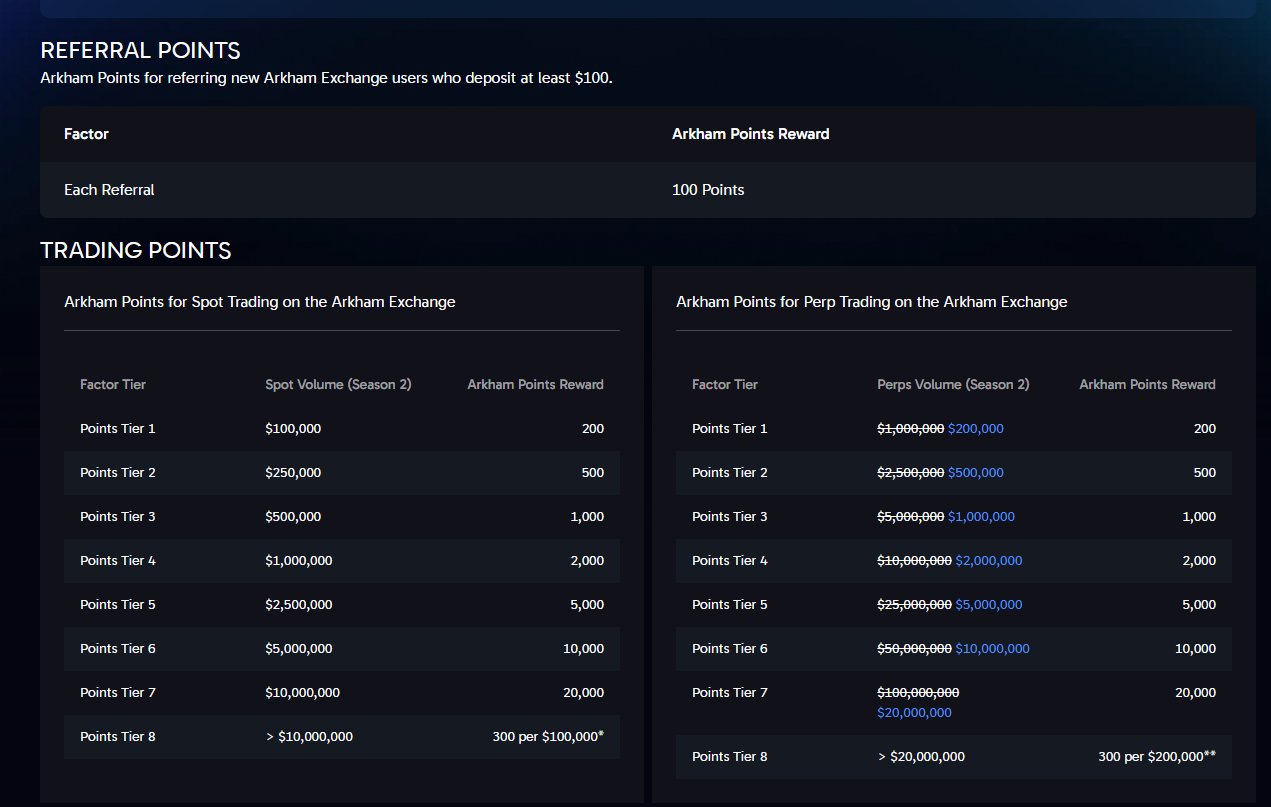
Task: Click the Factor header in the referral table
Action: [86, 134]
